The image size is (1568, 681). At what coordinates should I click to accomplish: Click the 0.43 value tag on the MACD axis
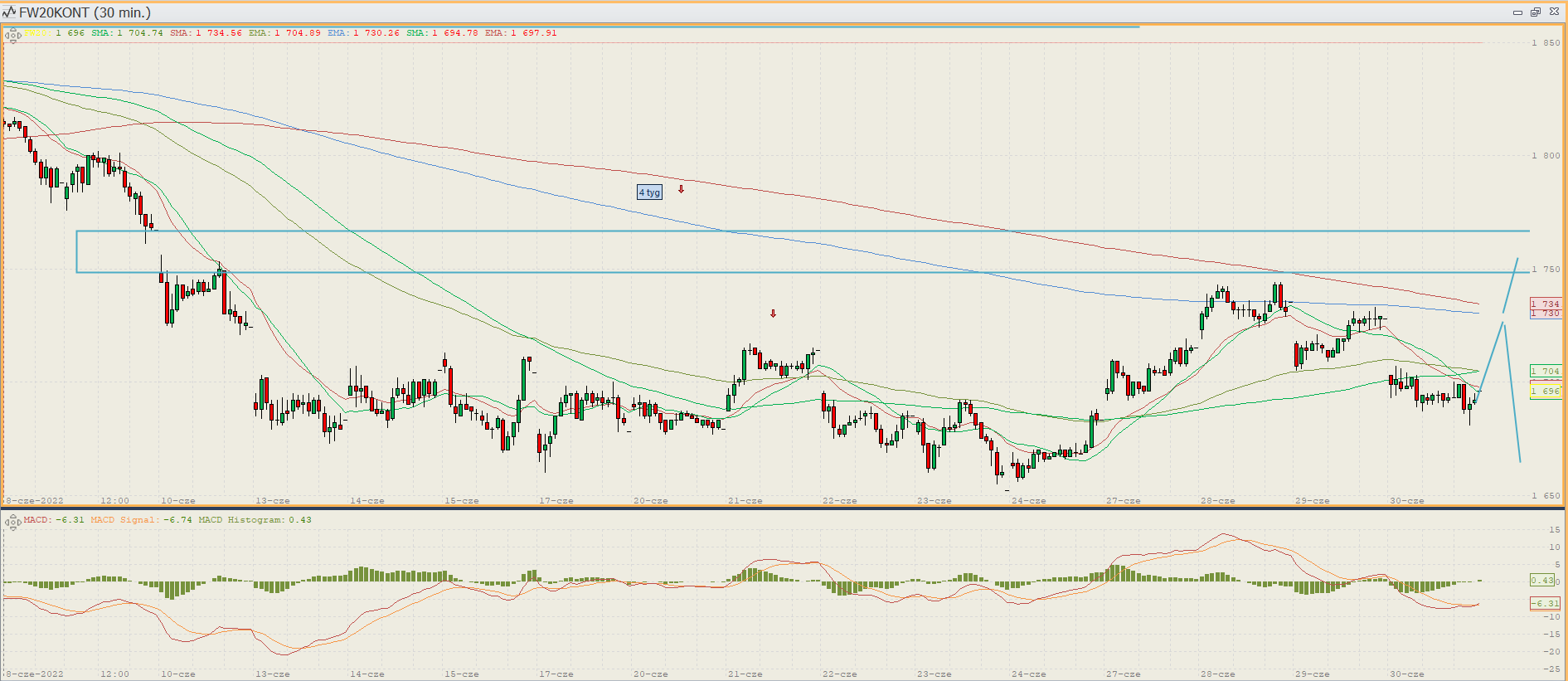point(1543,580)
